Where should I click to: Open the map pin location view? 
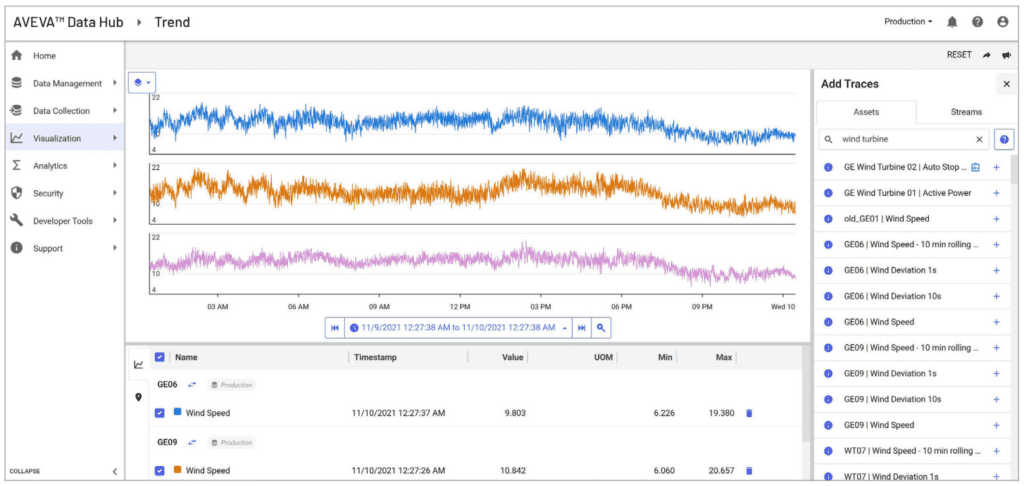coord(138,397)
